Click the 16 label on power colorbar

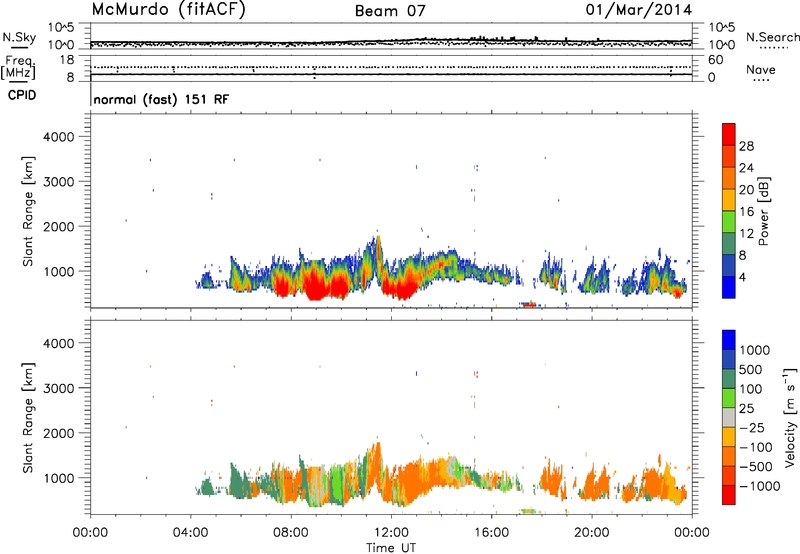coord(746,212)
